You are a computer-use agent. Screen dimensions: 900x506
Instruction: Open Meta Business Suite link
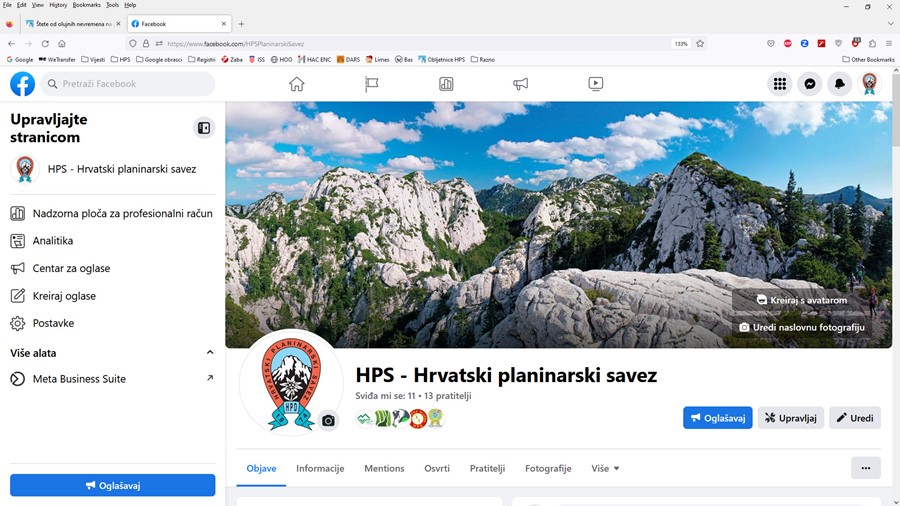(112, 379)
